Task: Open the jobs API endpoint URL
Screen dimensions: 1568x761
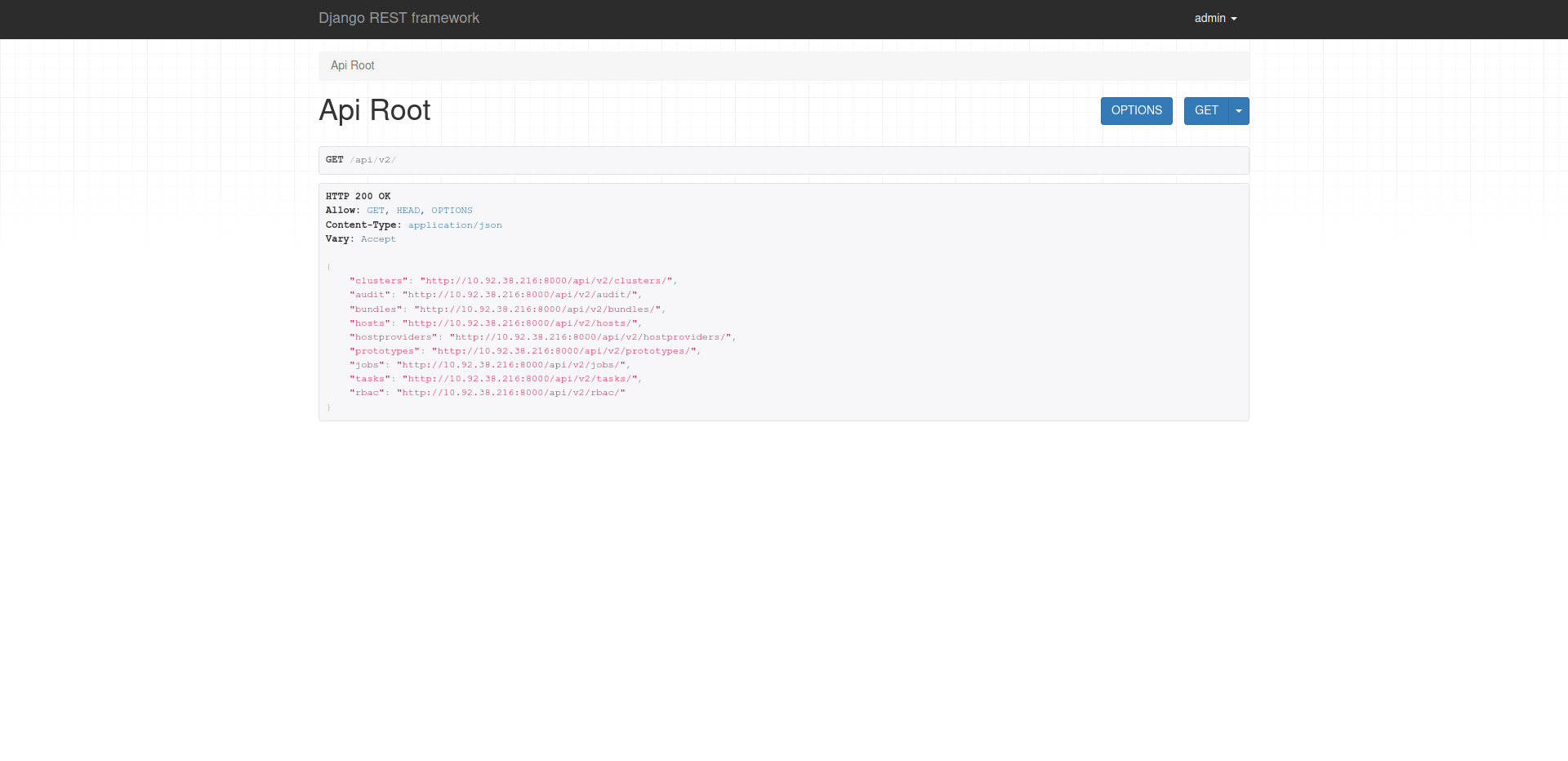Action: coord(513,365)
